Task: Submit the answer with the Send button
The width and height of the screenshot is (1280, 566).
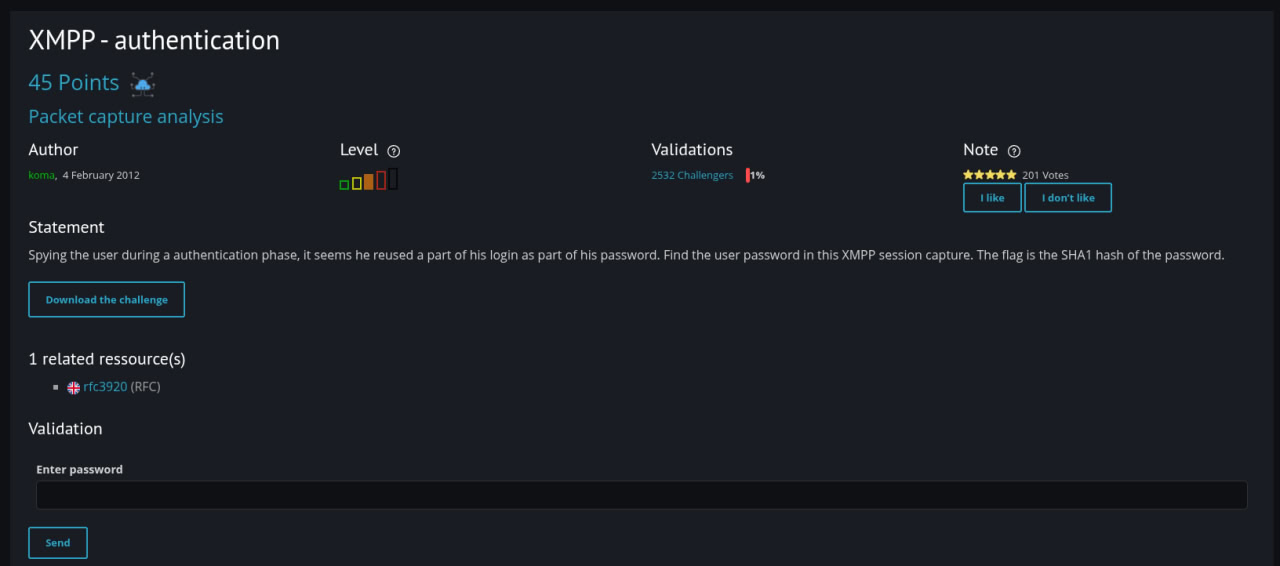Action: pyautogui.click(x=58, y=542)
